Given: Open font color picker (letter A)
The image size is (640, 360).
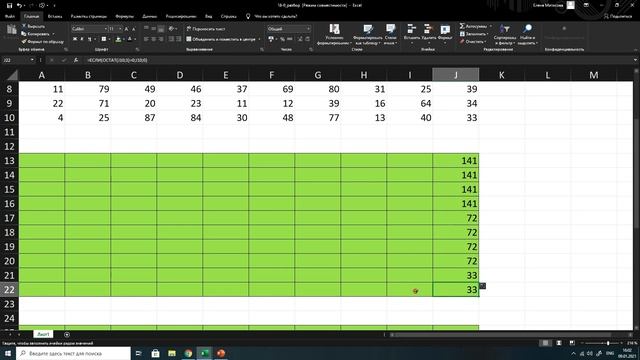Looking at the screenshot, I should pos(129,39).
